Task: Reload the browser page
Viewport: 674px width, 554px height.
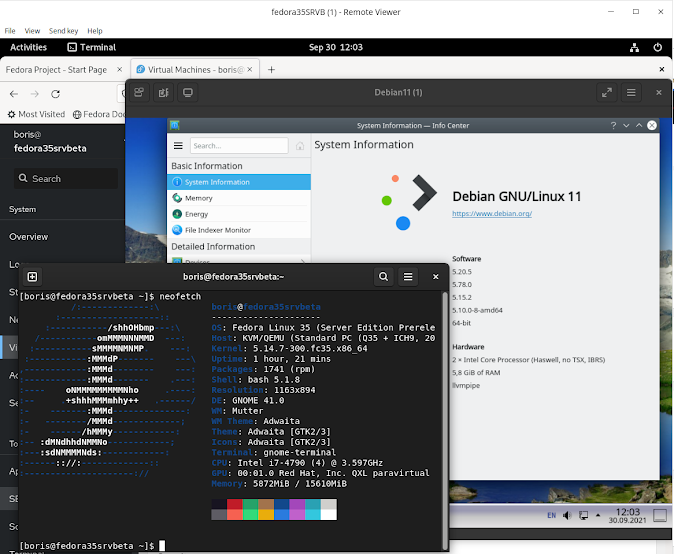Action: click(x=55, y=94)
